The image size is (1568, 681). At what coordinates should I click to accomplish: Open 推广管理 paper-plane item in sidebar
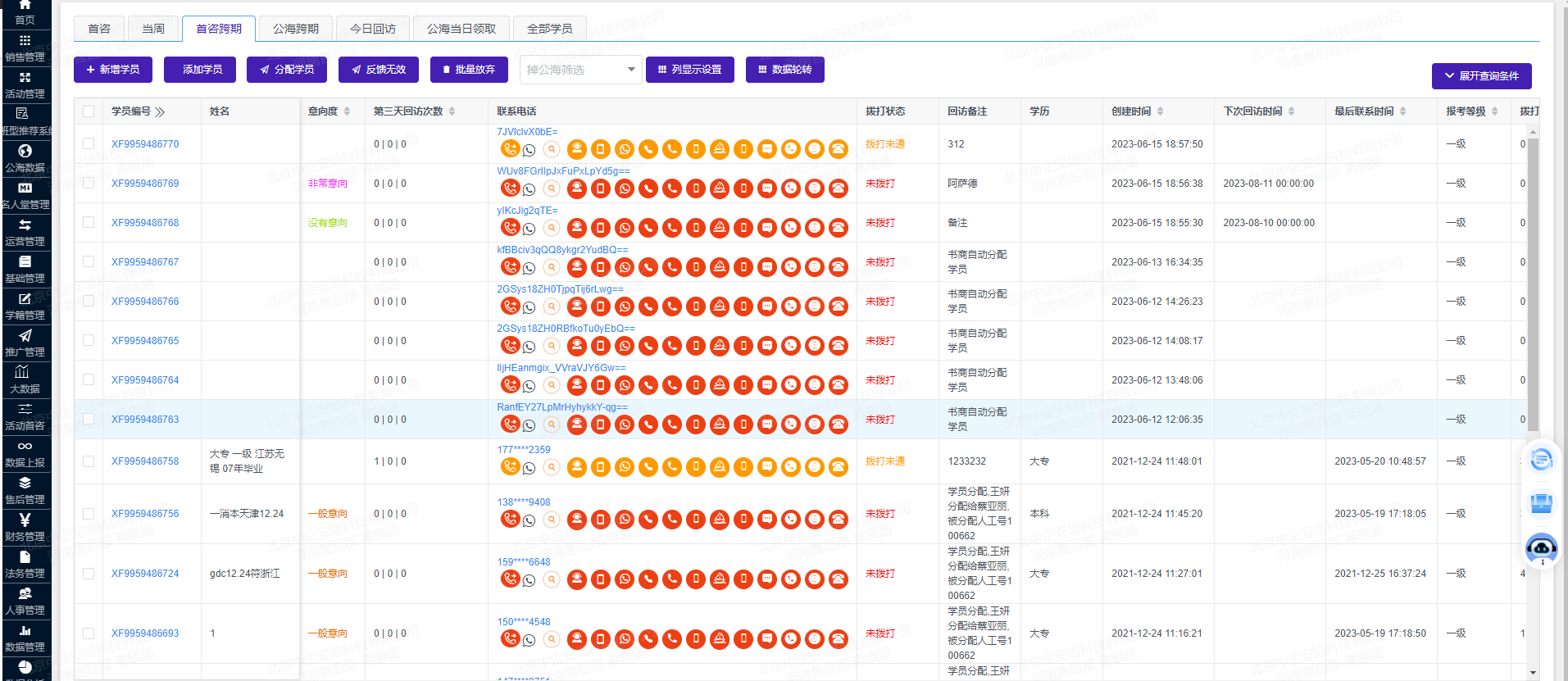(x=25, y=343)
